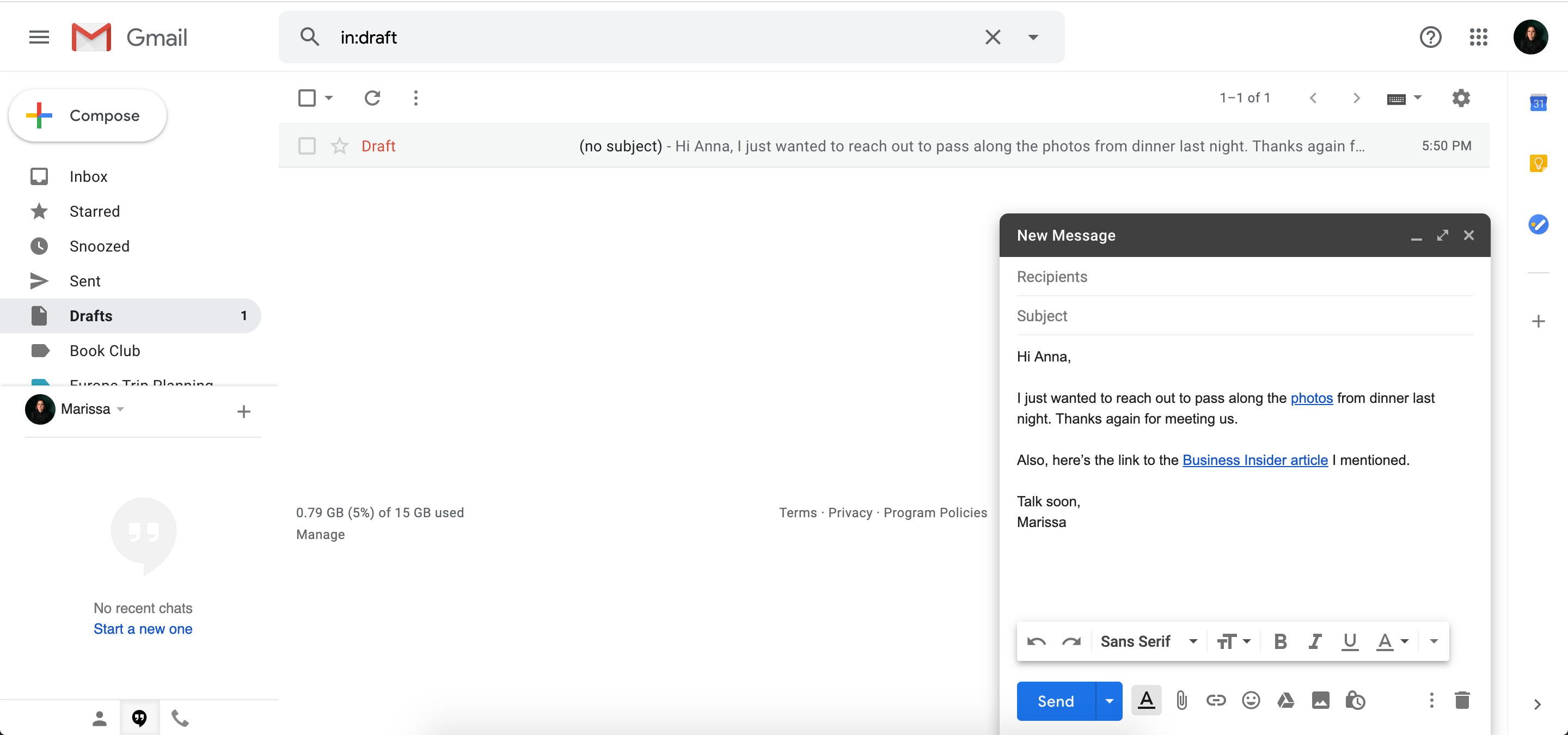This screenshot has height=735, width=1568.
Task: Expand the Send options arrow
Action: click(1109, 701)
